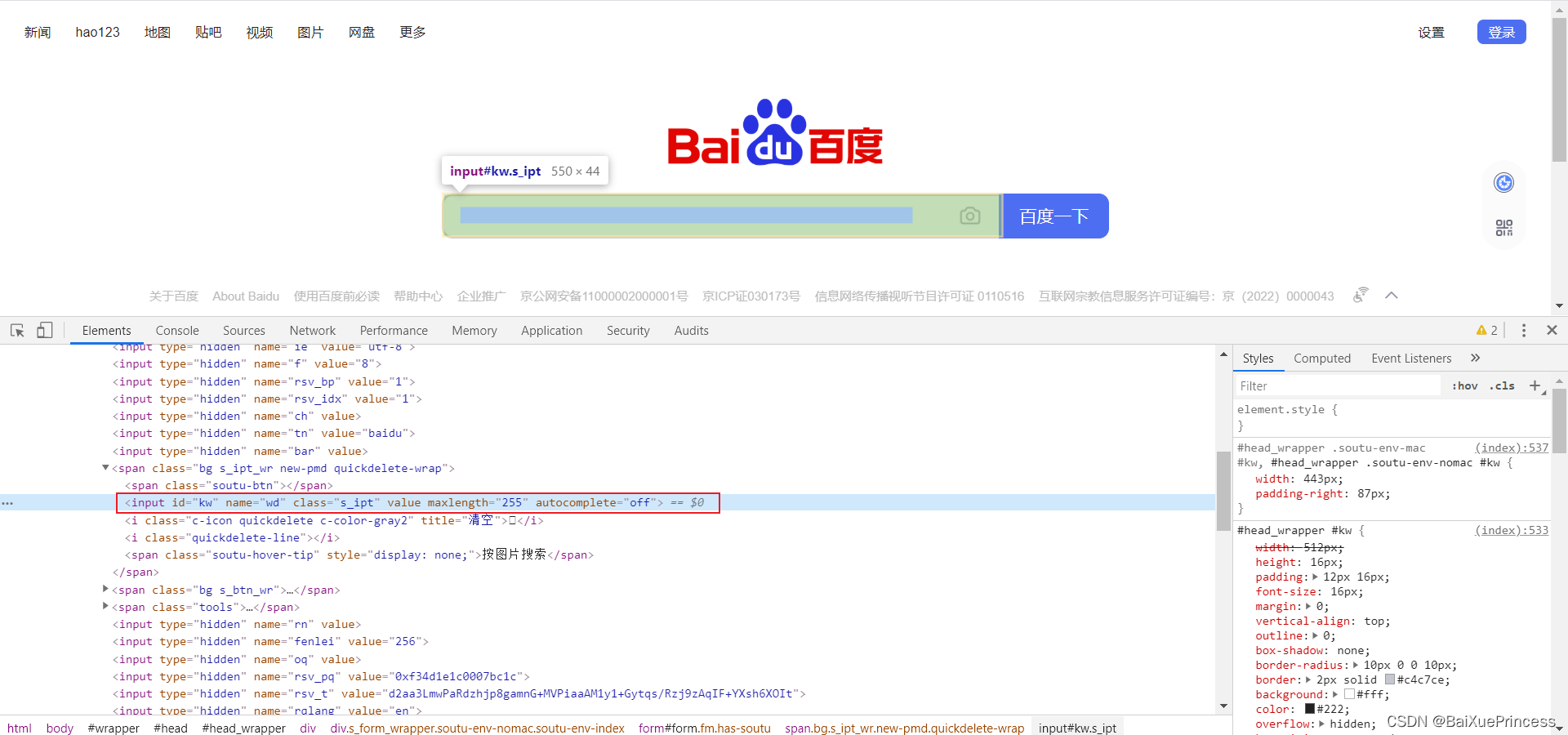Click the warnings count indicator
This screenshot has height=735, width=1568.
[1486, 330]
